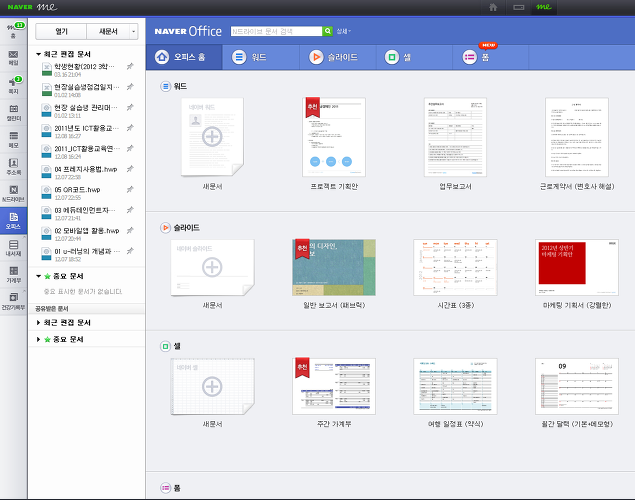Select the 월간 달력 (기본+메모형) template
Viewport: 635px width, 500px height.
click(577, 386)
